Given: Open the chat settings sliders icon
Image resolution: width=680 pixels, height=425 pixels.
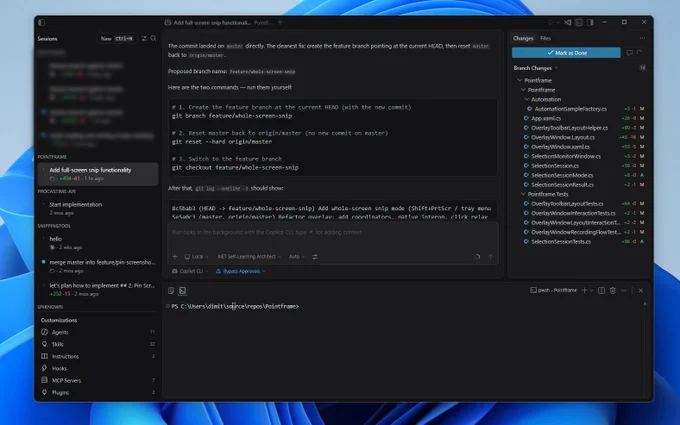Looking at the screenshot, I should tap(315, 257).
